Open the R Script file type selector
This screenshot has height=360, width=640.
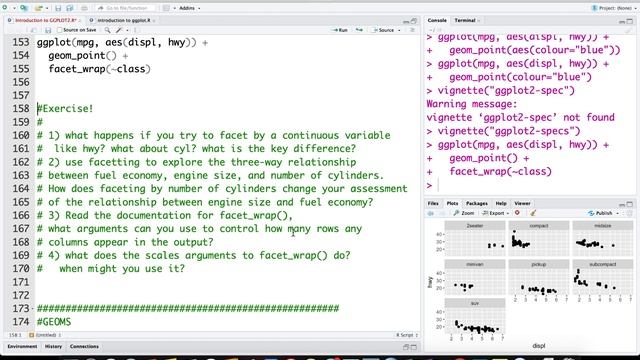tap(407, 335)
